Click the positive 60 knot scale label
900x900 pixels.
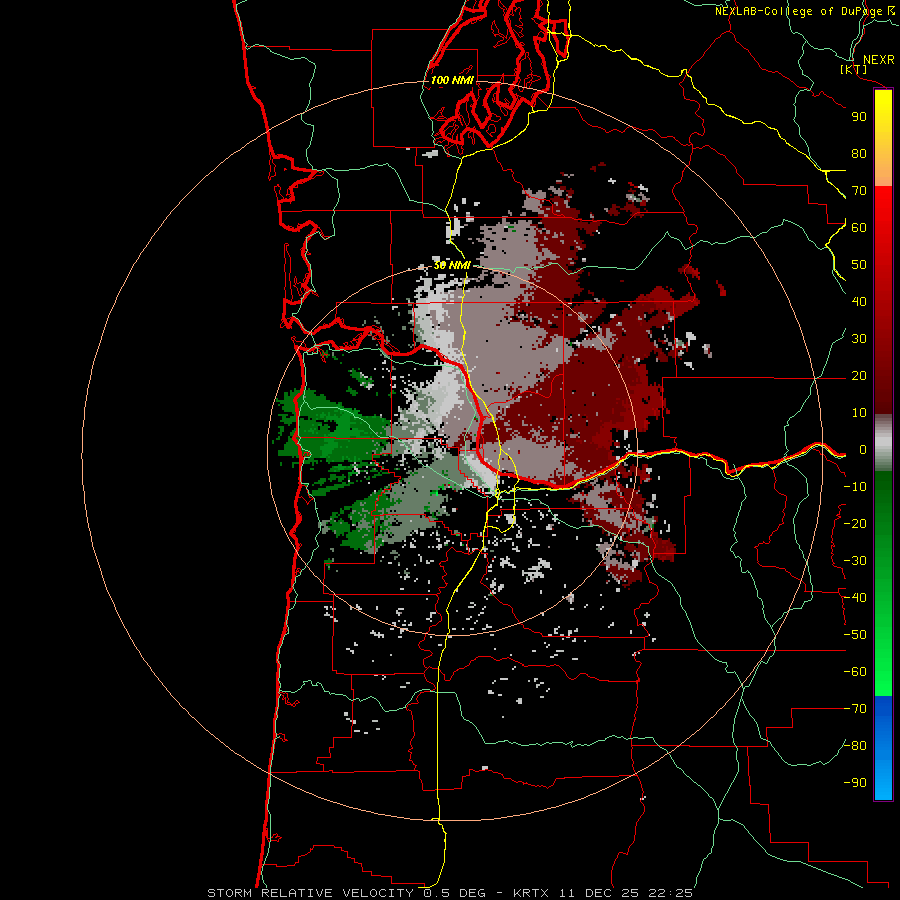pos(859,227)
